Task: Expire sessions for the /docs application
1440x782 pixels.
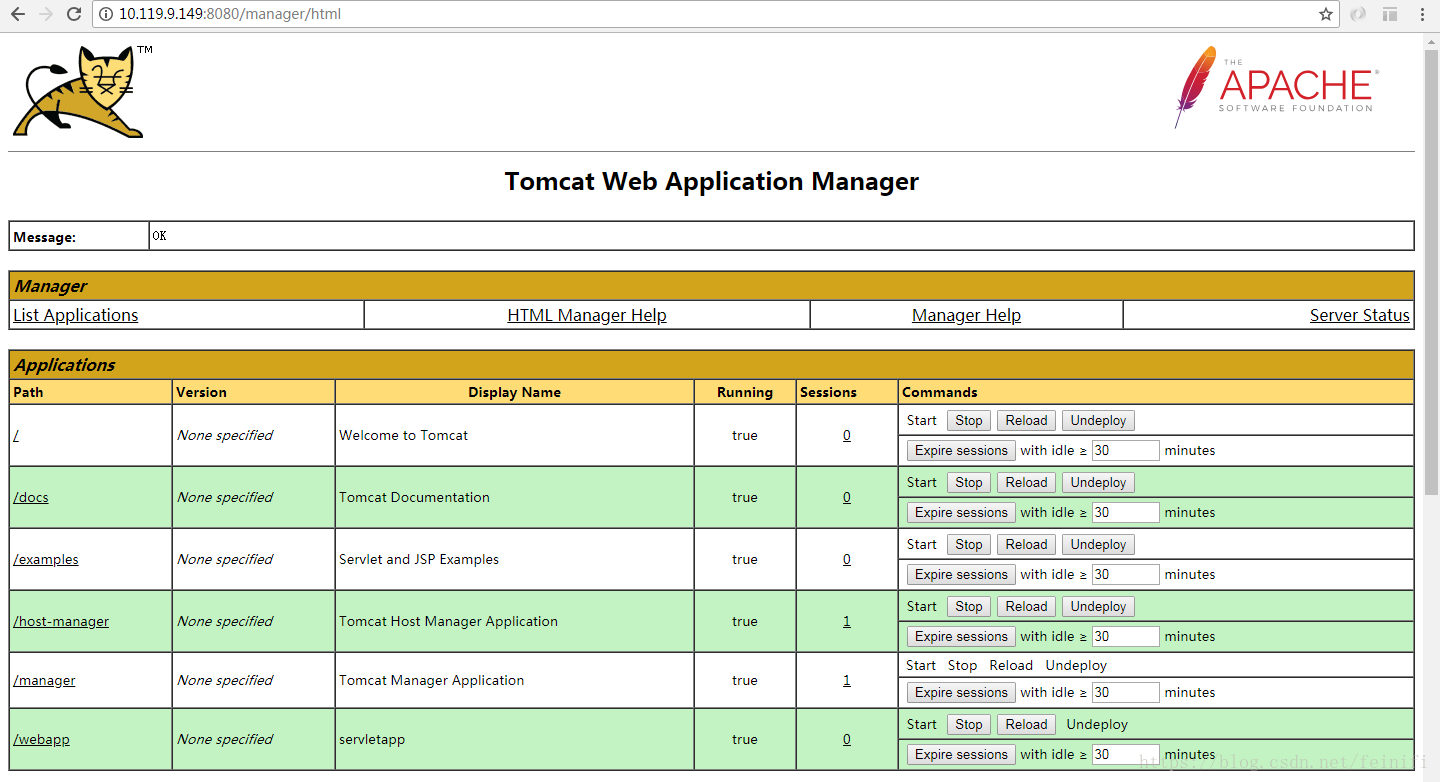Action: (961, 513)
